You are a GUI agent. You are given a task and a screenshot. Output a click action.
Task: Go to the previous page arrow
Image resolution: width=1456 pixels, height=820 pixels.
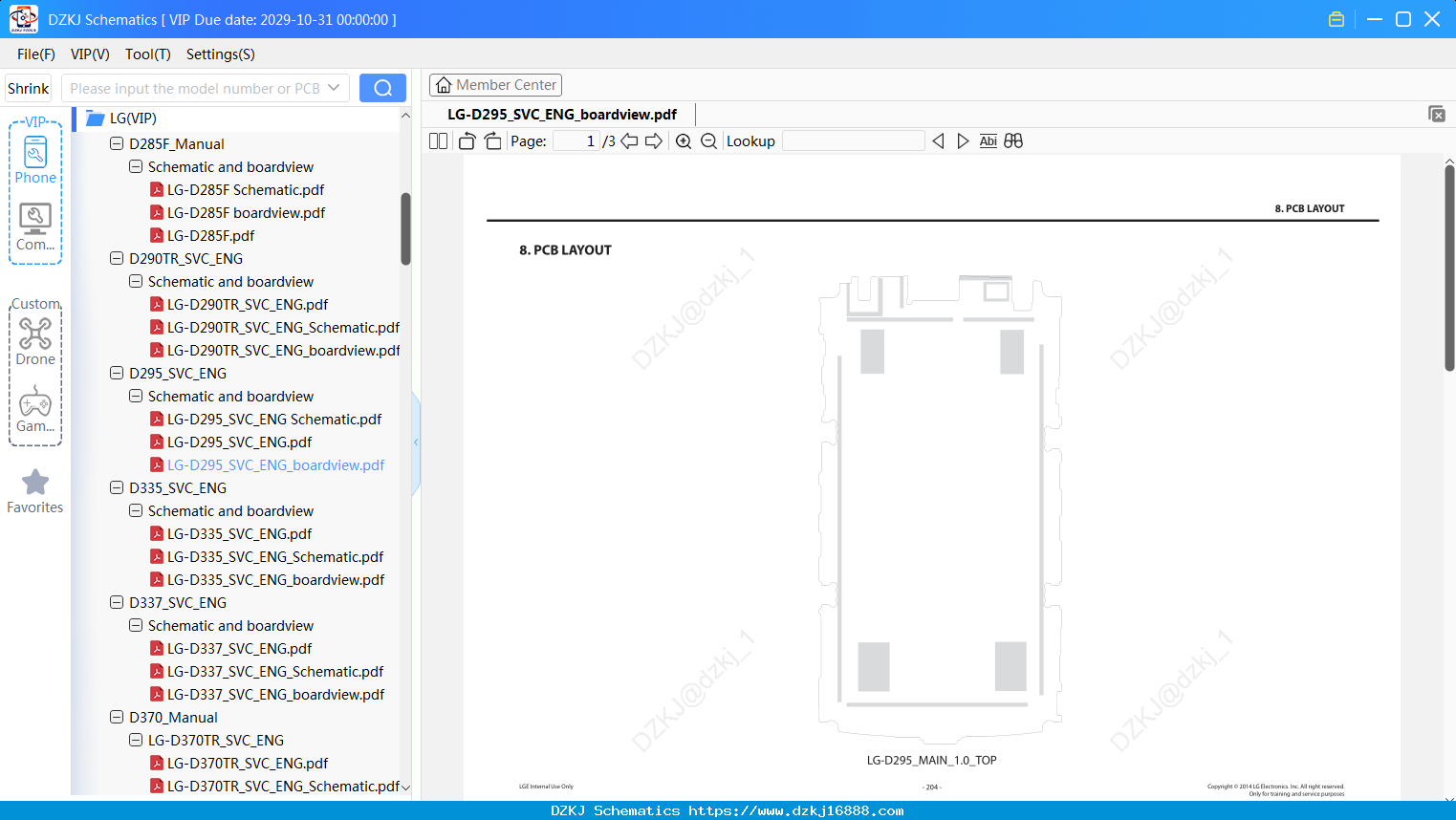629,141
